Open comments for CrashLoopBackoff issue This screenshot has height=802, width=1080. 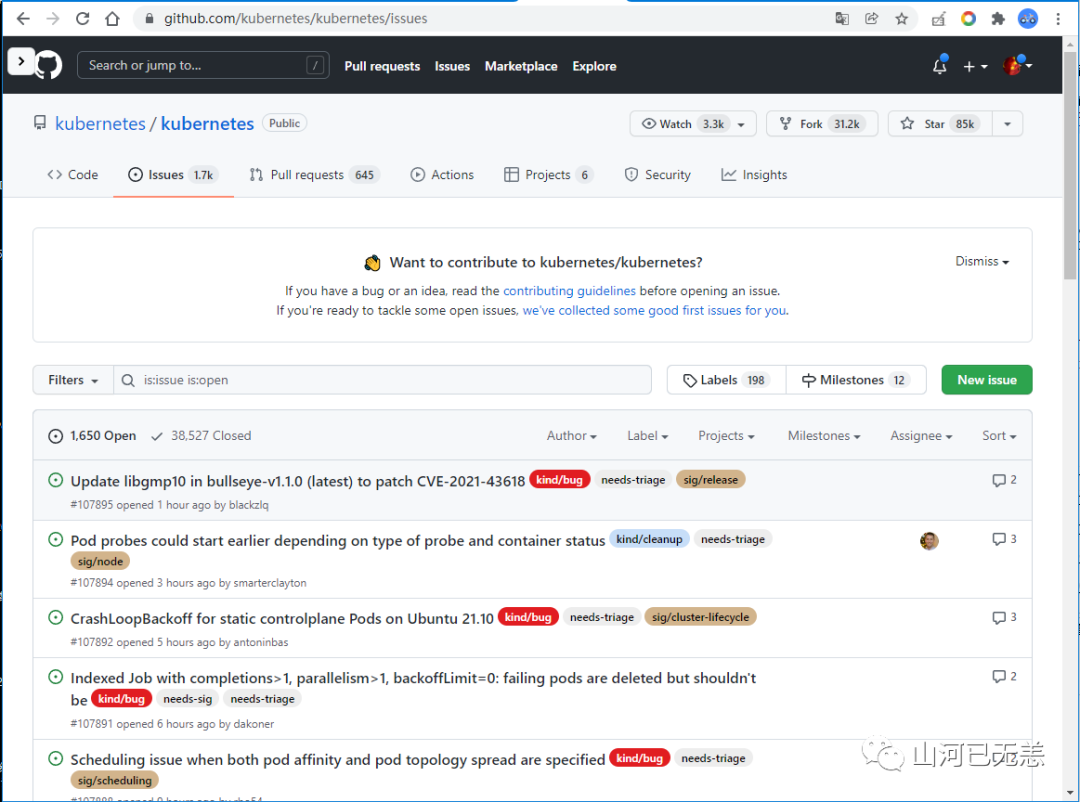1004,617
